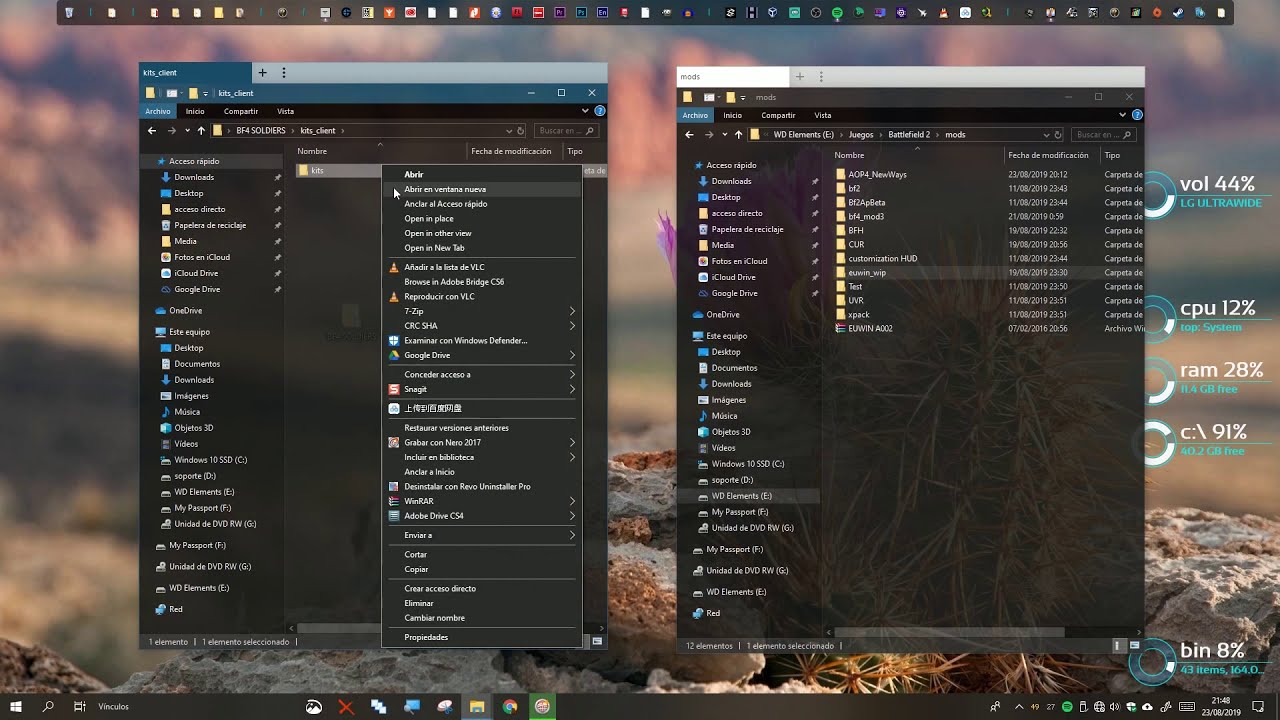Expand the ribbon in mods window

pyautogui.click(x=1125, y=115)
